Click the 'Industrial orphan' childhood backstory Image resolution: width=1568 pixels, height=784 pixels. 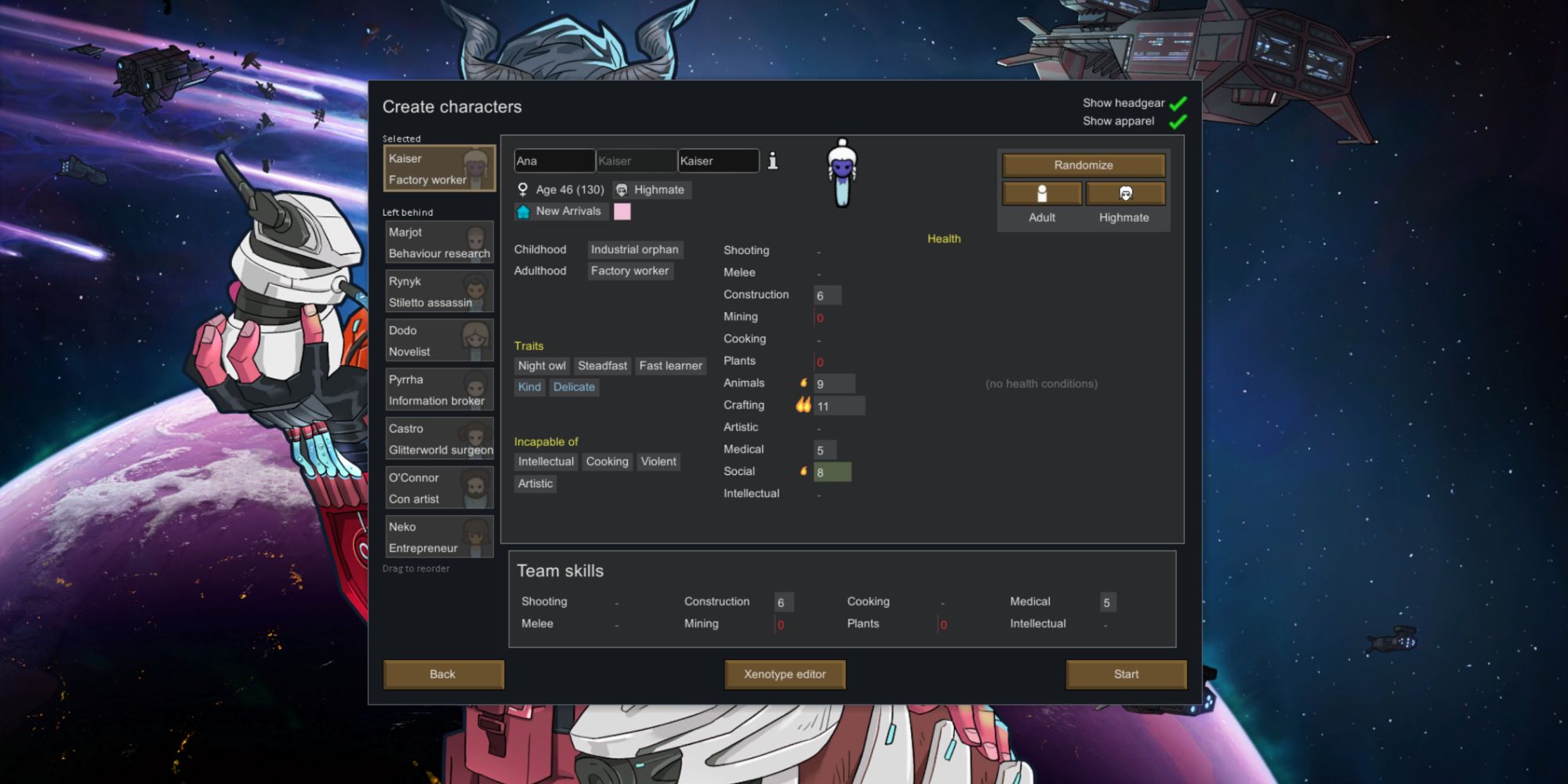point(635,249)
